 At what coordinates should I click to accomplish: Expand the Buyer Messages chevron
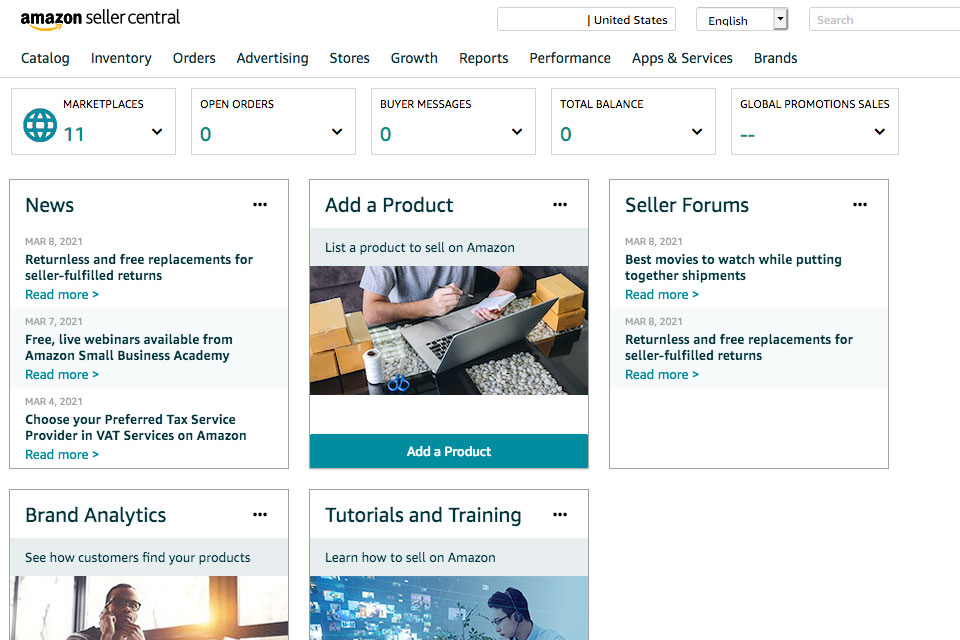517,132
